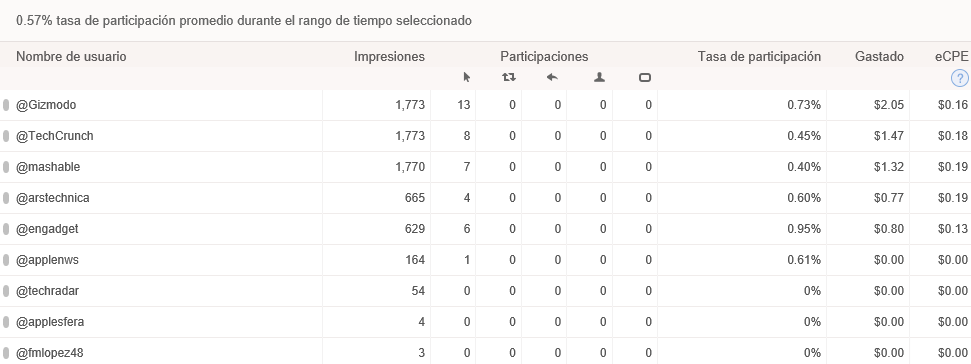
Task: Sort by Gastado column header
Action: pyautogui.click(x=879, y=57)
